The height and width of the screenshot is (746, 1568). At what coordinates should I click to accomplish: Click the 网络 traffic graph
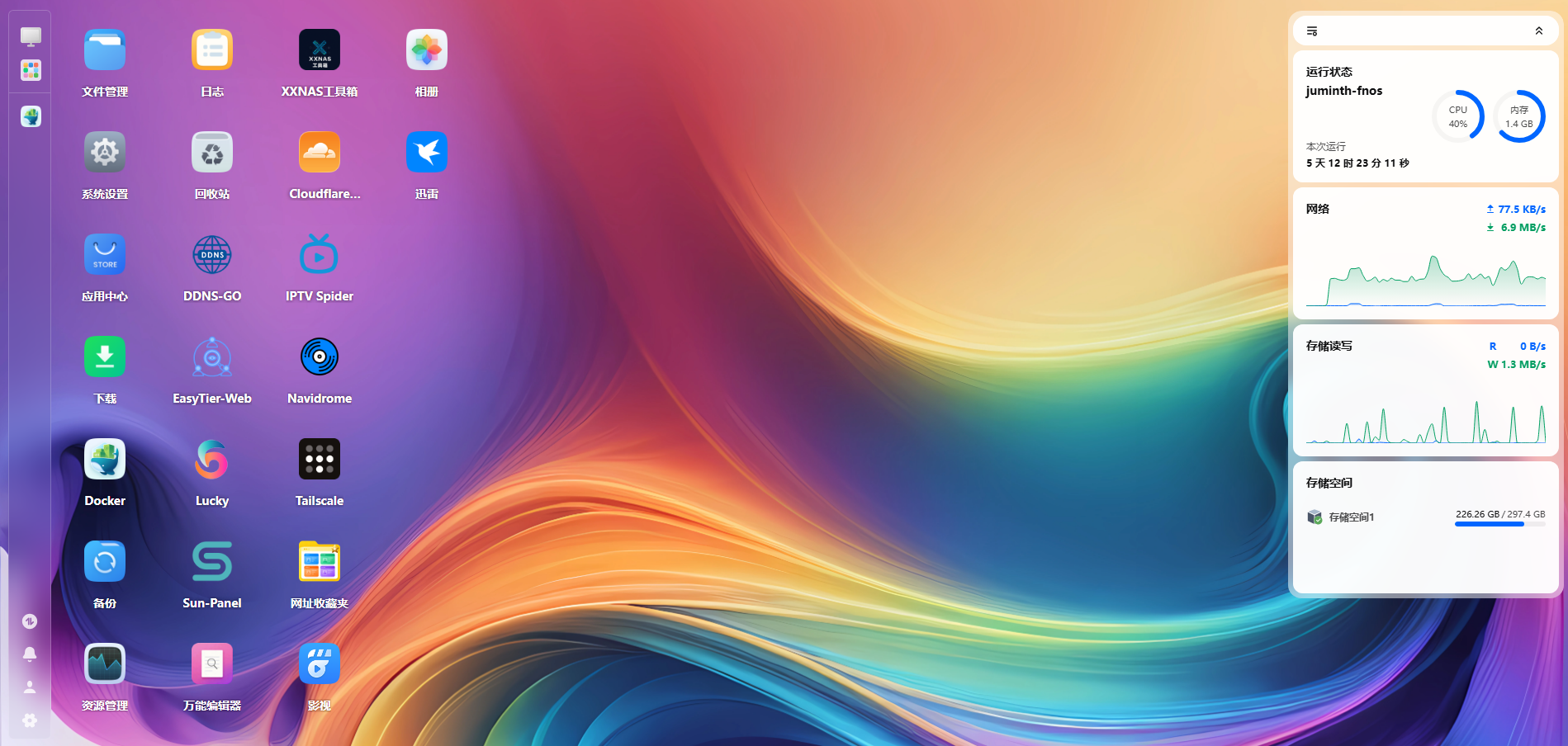click(x=1424, y=281)
